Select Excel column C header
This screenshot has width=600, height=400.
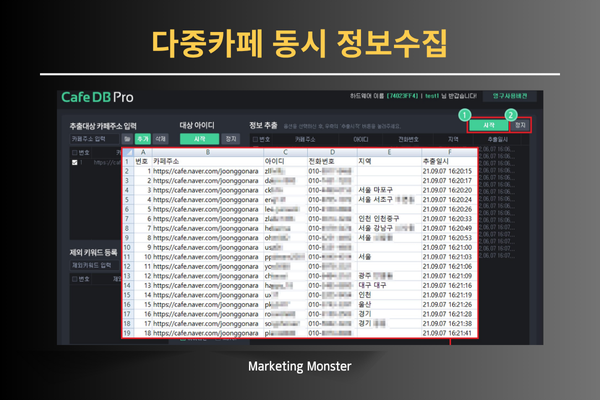(285, 152)
